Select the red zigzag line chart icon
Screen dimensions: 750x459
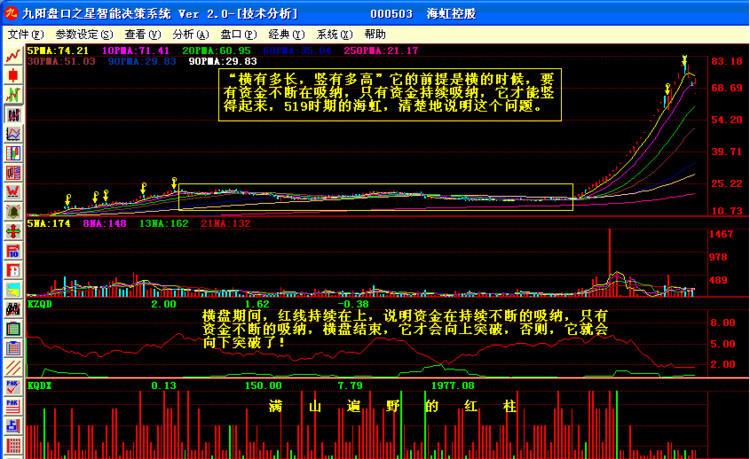tap(13, 56)
